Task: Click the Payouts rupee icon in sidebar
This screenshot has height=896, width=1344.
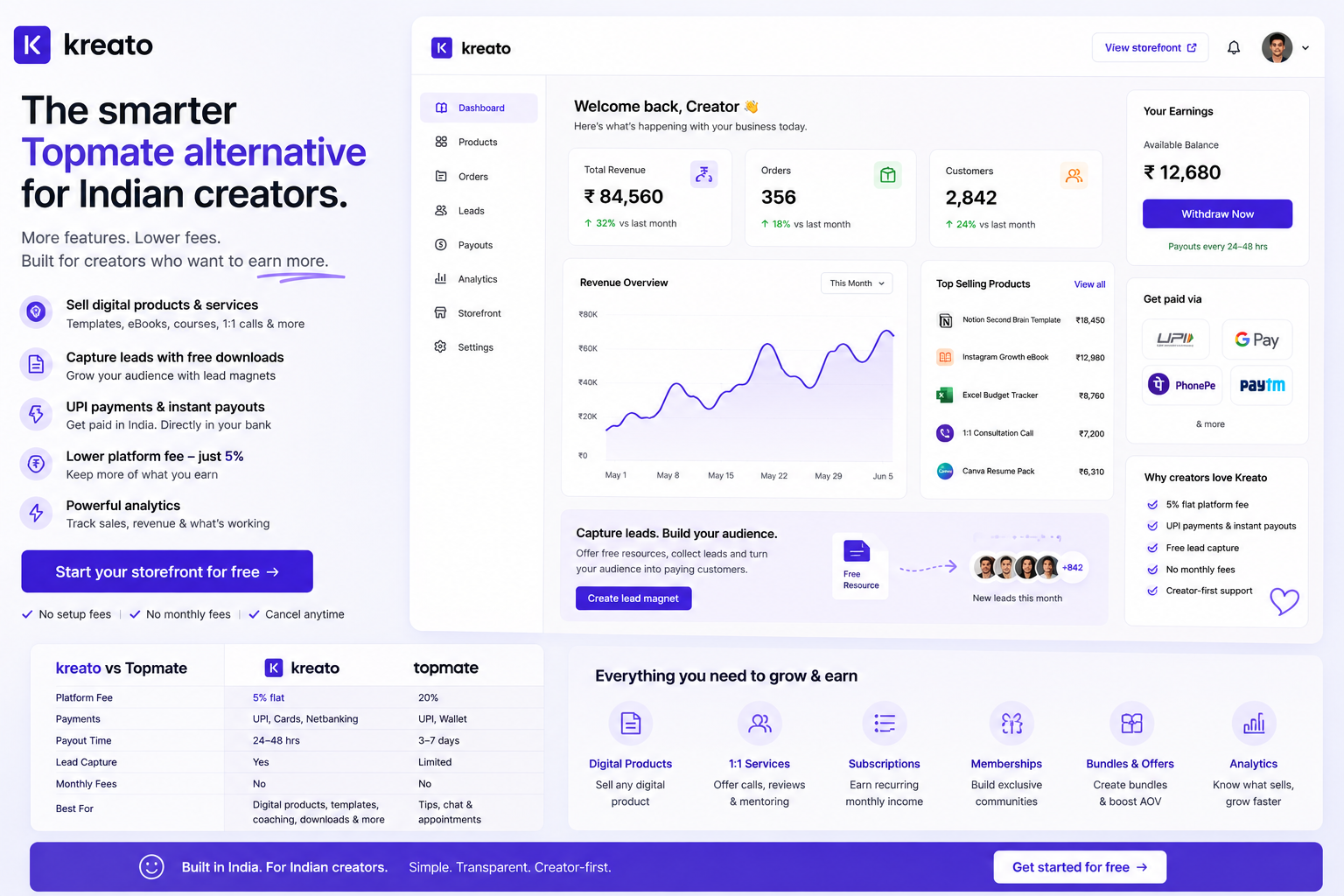Action: 441,245
